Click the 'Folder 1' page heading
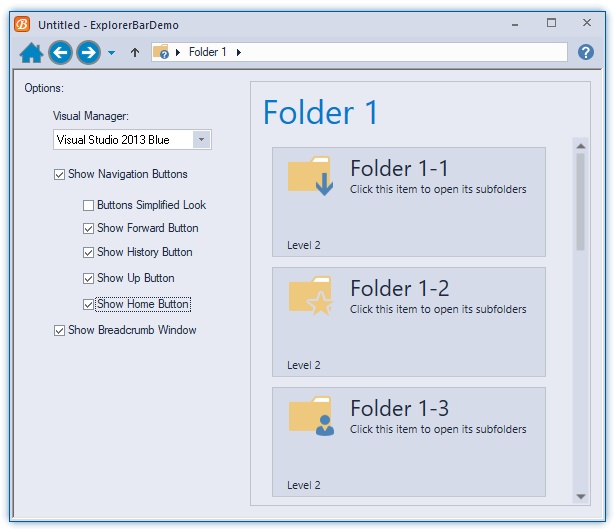 click(320, 113)
